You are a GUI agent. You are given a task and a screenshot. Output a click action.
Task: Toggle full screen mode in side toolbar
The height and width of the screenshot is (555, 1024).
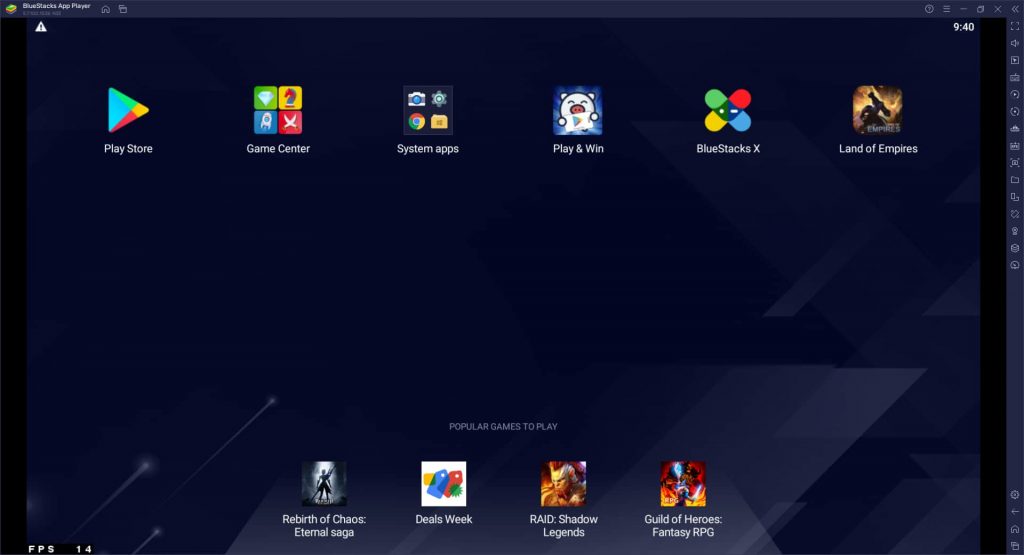[1015, 26]
